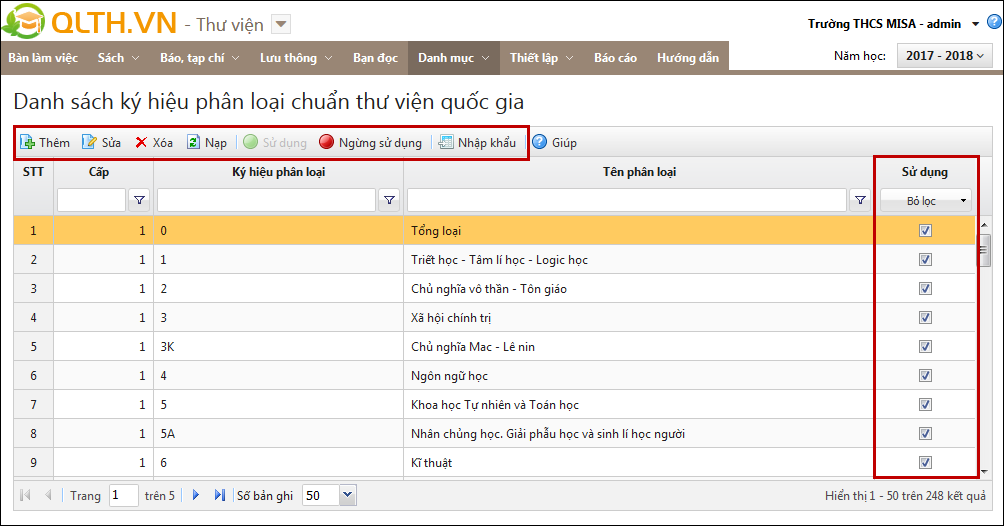Open Giúp help icon in toolbar
The width and height of the screenshot is (1004, 526).
click(x=540, y=142)
